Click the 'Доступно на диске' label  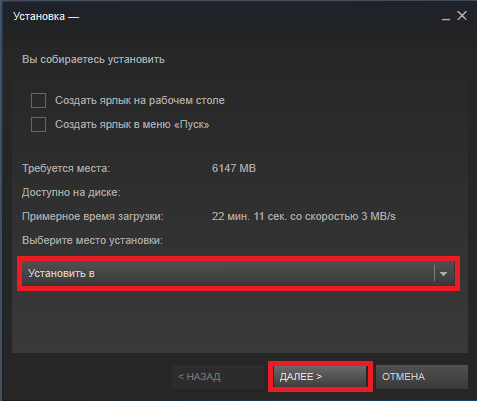coord(71,192)
